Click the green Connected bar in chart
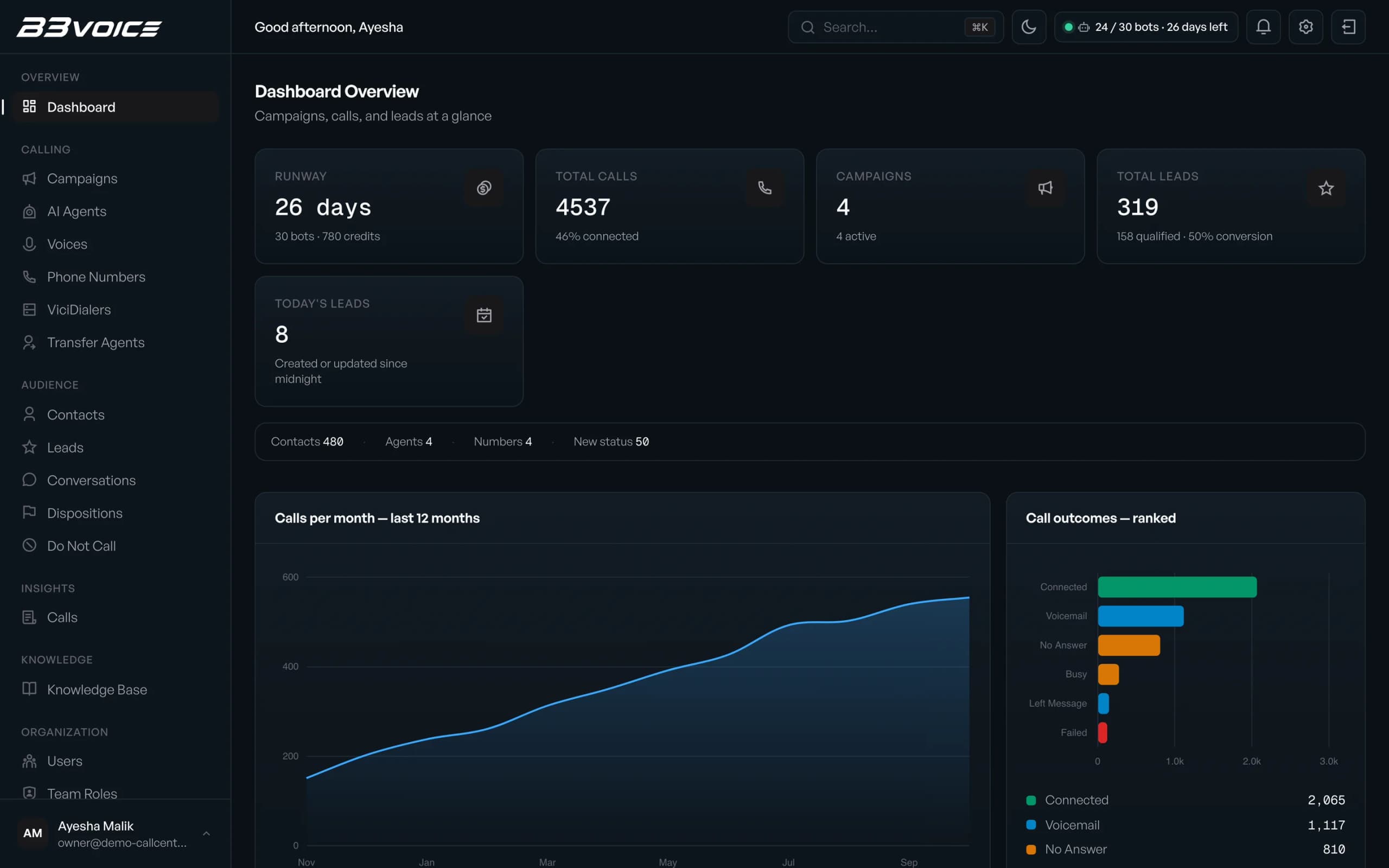This screenshot has height=868, width=1389. (1177, 586)
